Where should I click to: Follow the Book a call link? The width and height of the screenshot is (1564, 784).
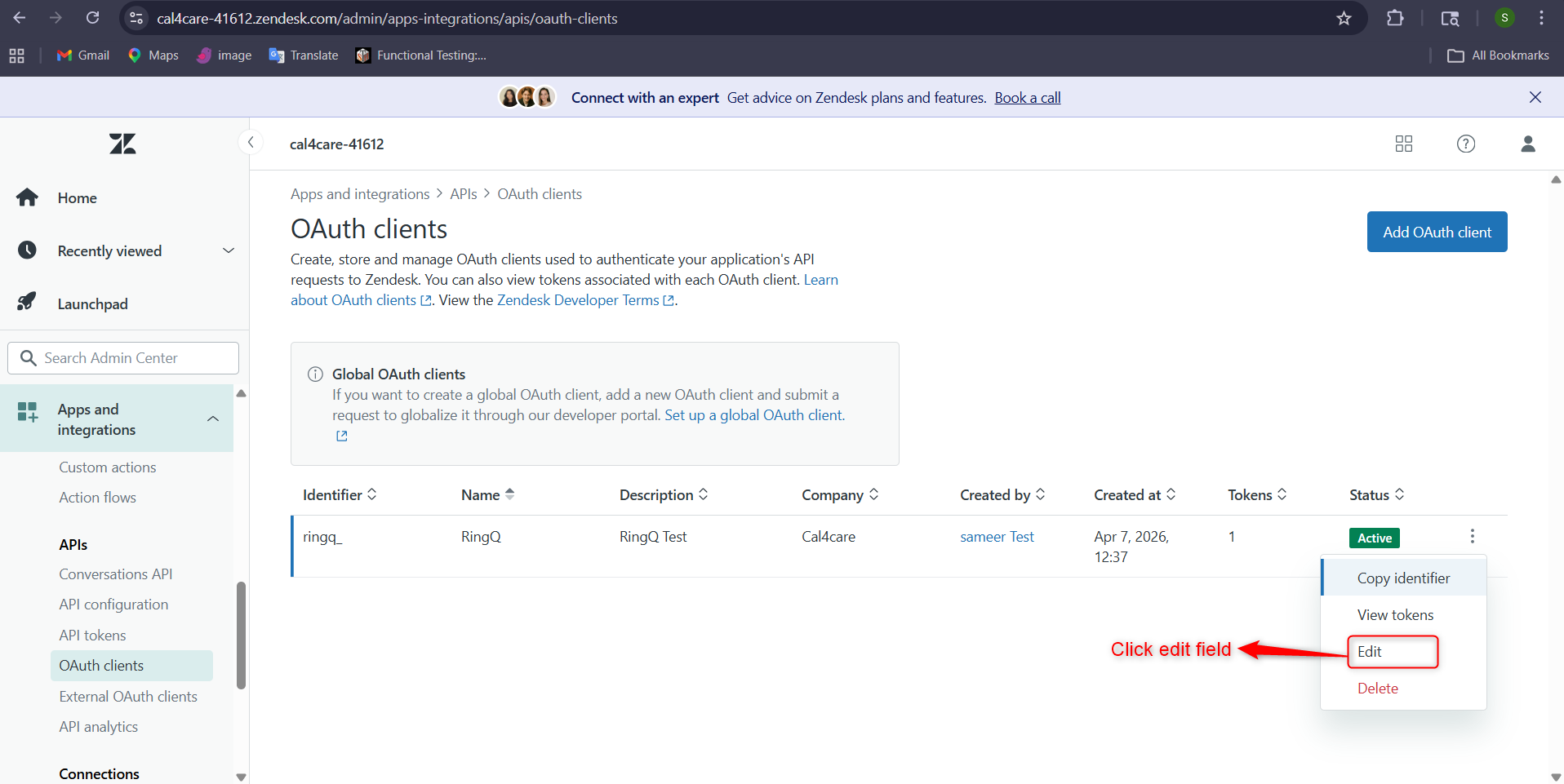point(1027,98)
